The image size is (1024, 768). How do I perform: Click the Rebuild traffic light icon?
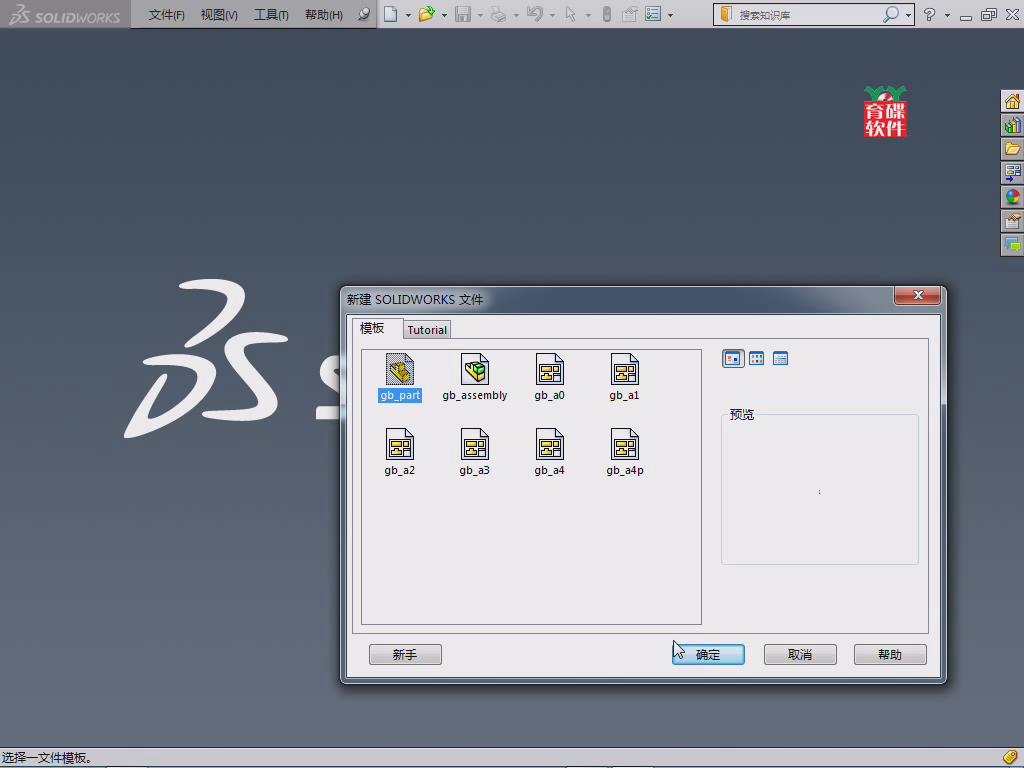click(x=607, y=14)
